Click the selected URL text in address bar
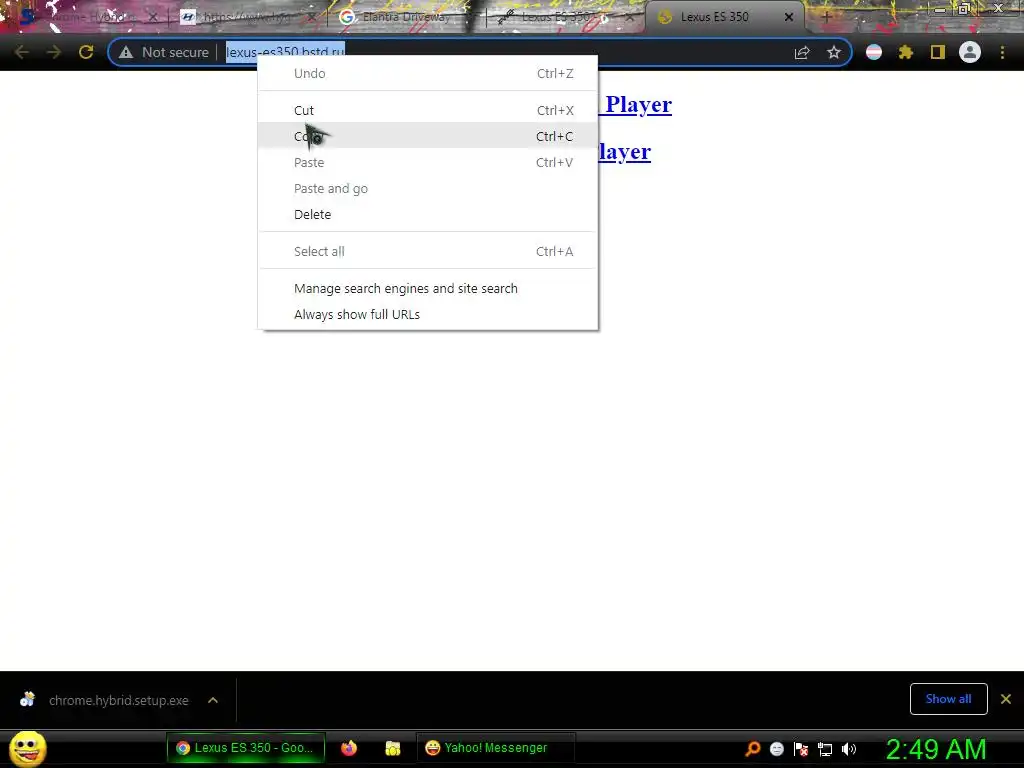 point(285,52)
